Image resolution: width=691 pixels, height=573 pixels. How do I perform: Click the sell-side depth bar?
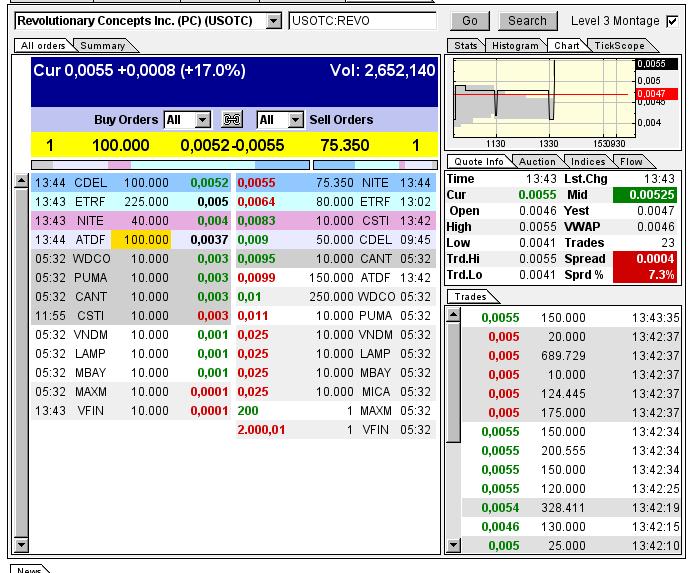(x=375, y=165)
